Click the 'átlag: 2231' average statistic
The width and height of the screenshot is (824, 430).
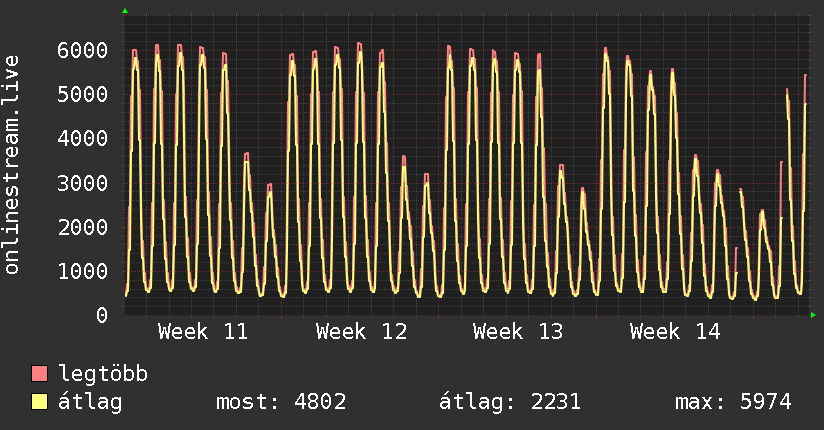point(510,402)
